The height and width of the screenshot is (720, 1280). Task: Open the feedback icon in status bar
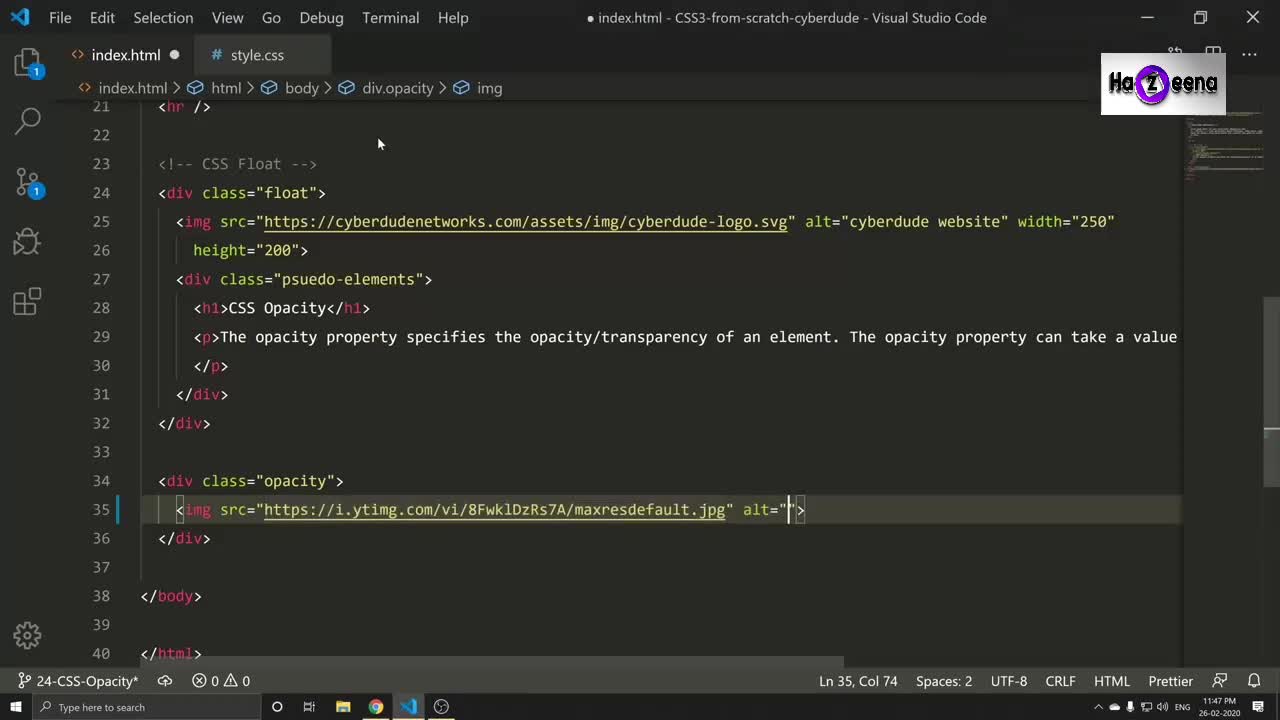tap(1219, 681)
